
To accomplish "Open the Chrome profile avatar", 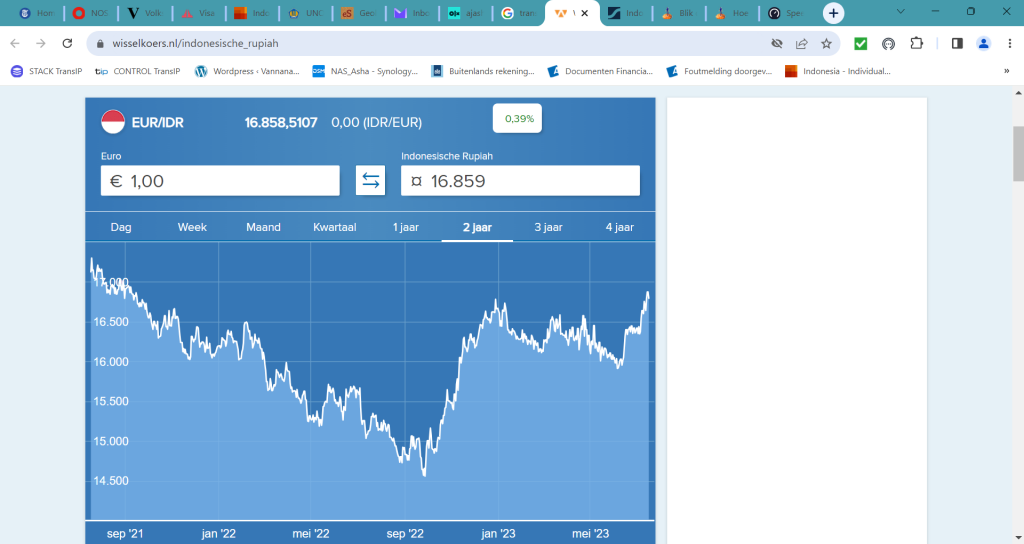I will (x=983, y=43).
